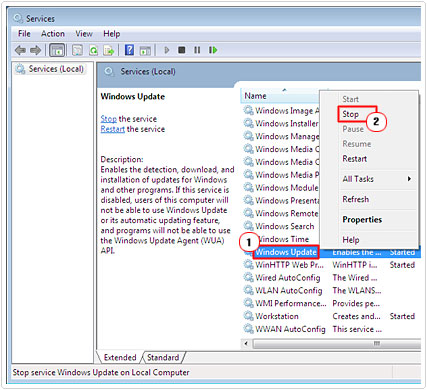Click the Pause Service icon

coord(197,50)
